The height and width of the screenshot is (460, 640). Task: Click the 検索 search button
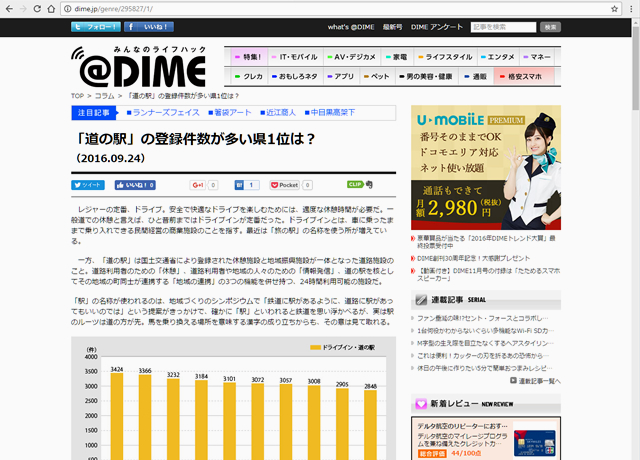tap(550, 27)
